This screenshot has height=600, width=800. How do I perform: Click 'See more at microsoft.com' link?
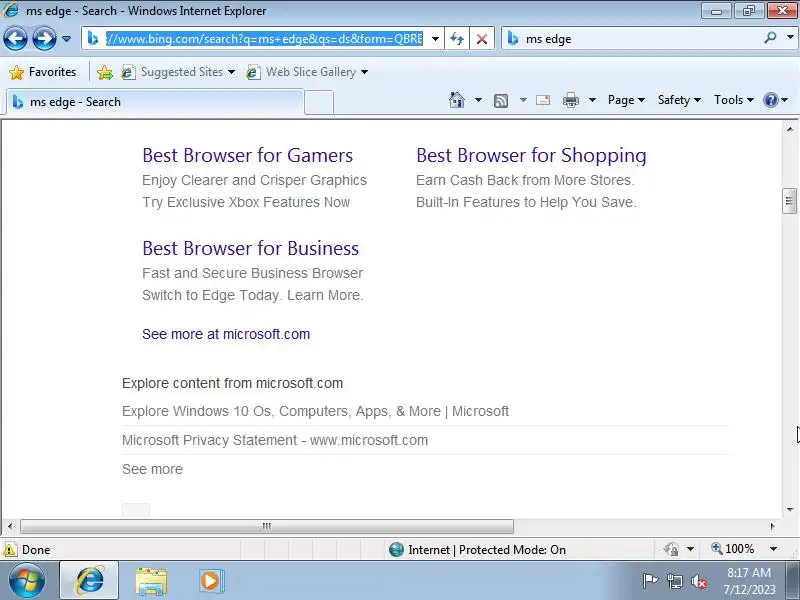click(x=226, y=334)
